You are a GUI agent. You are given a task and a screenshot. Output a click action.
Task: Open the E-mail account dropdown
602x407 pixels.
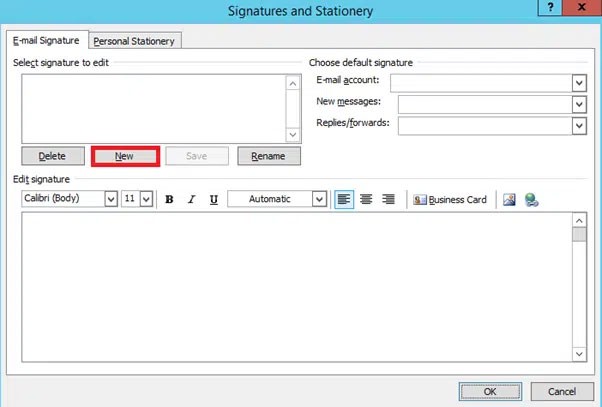click(578, 82)
